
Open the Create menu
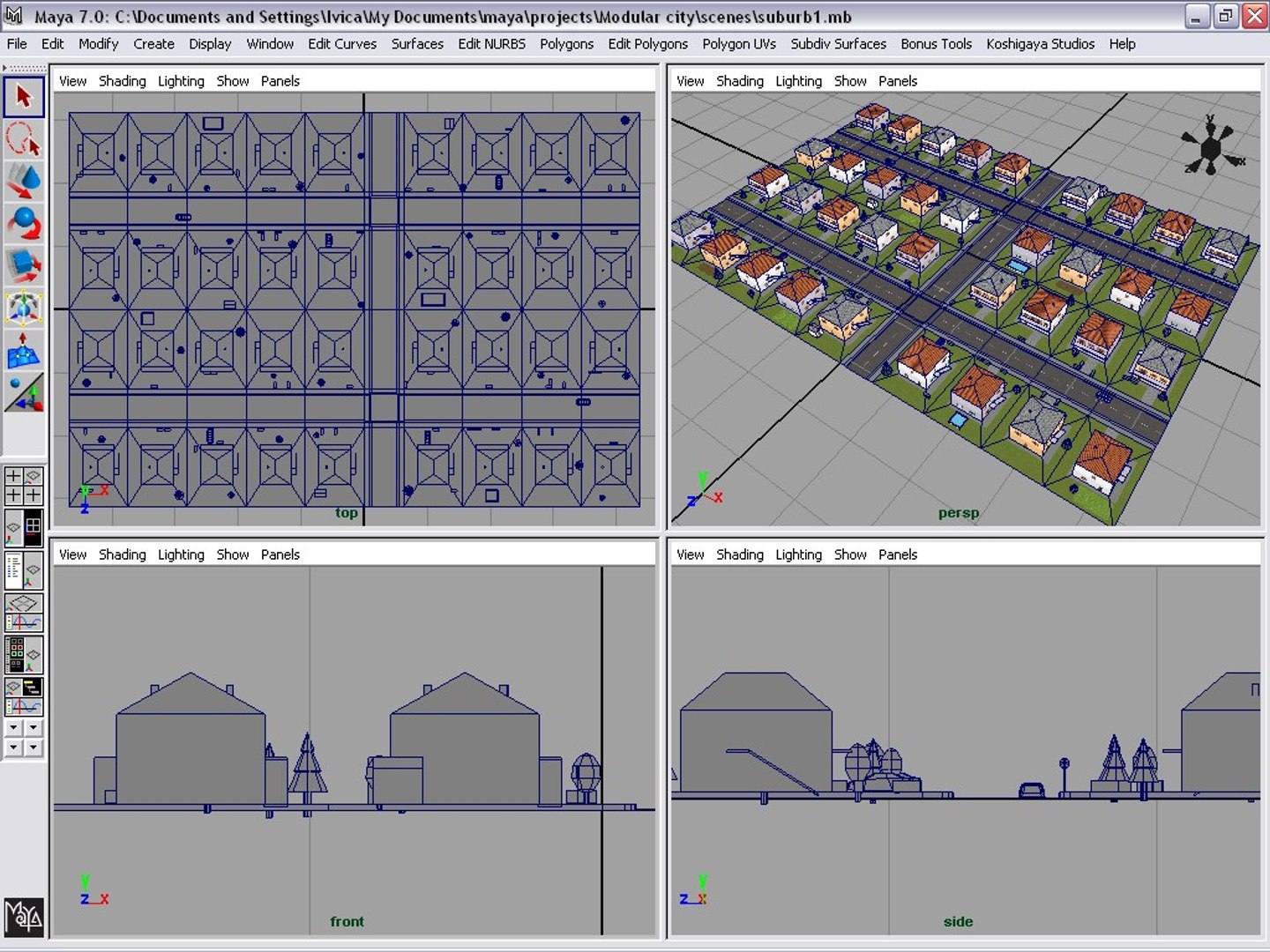point(153,44)
